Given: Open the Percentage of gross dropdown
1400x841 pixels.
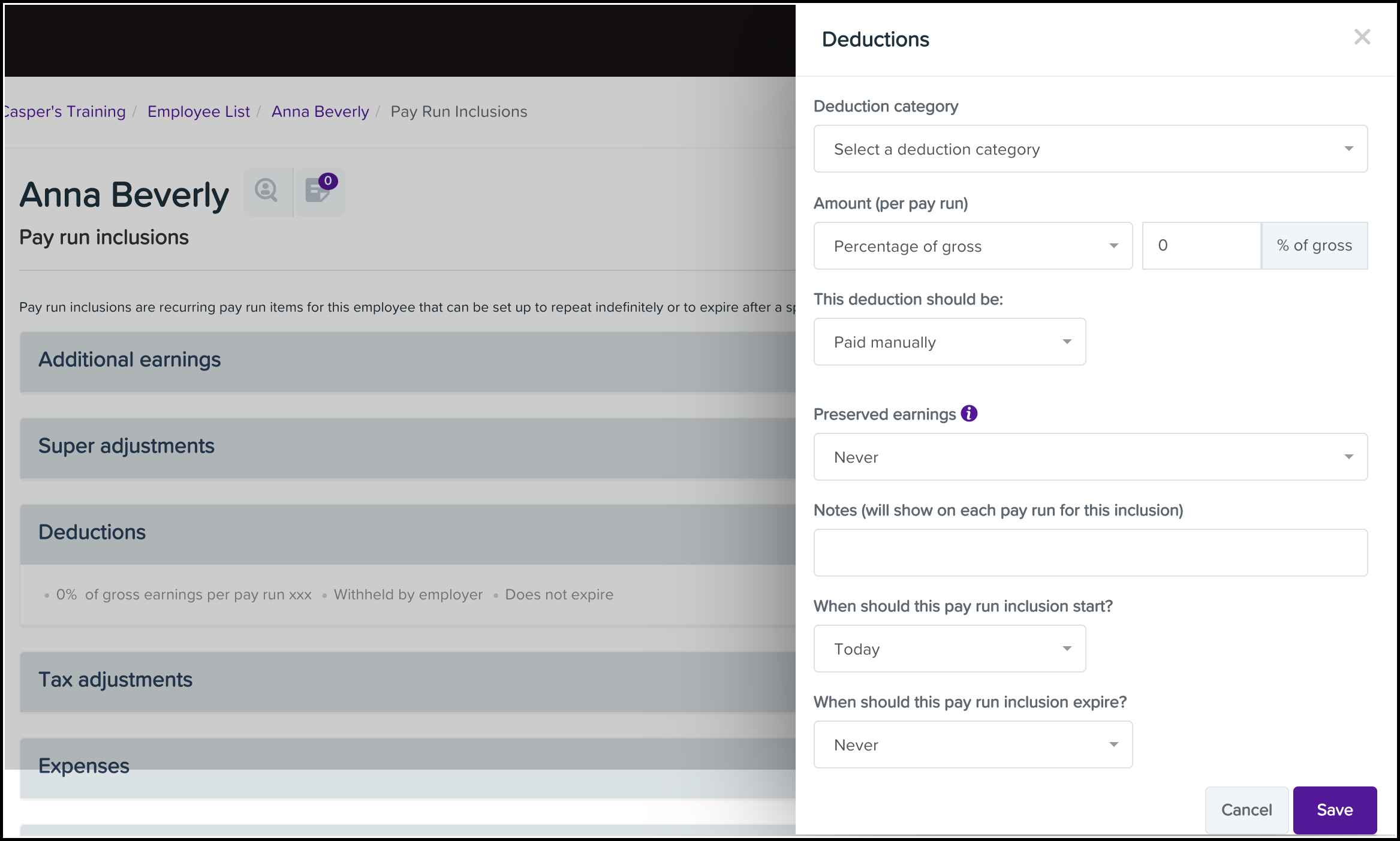Looking at the screenshot, I should tap(973, 246).
